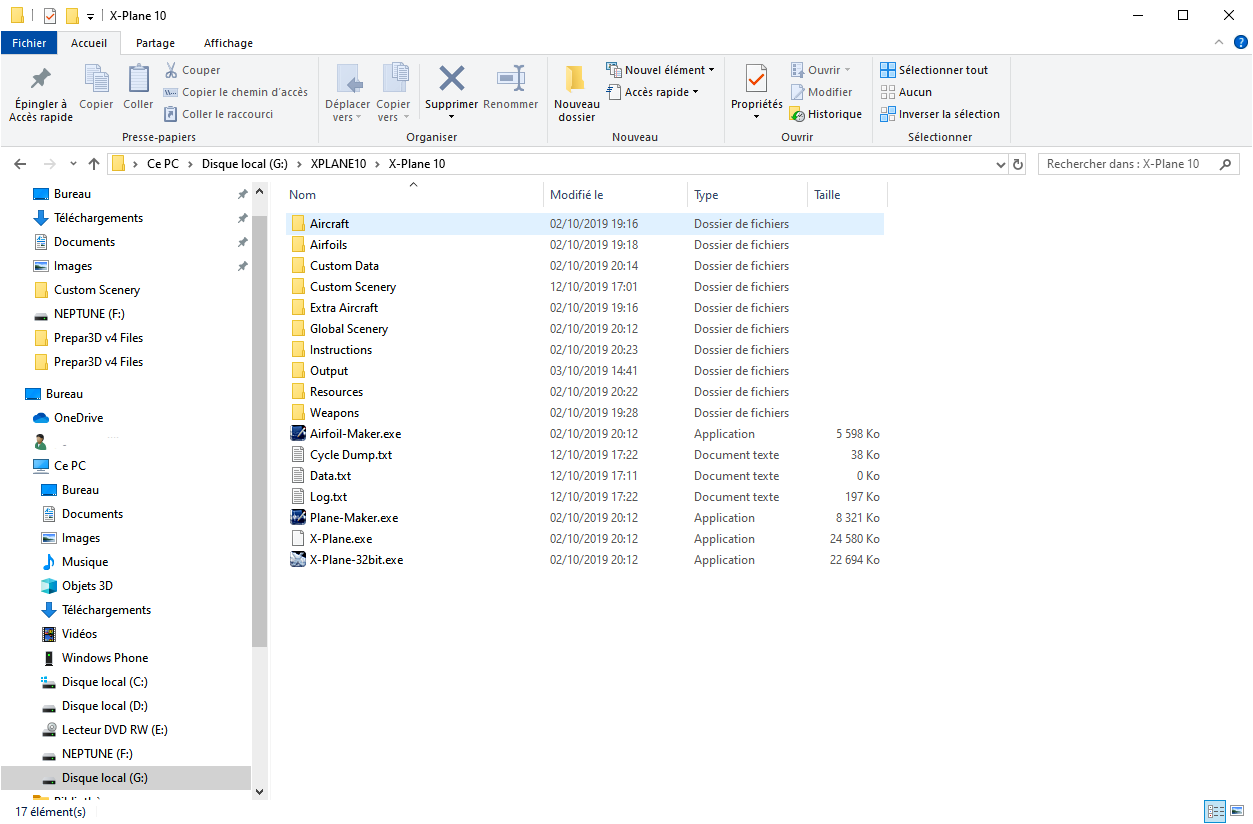Switch to the Accueil tab
The image size is (1253, 824).
[89, 43]
